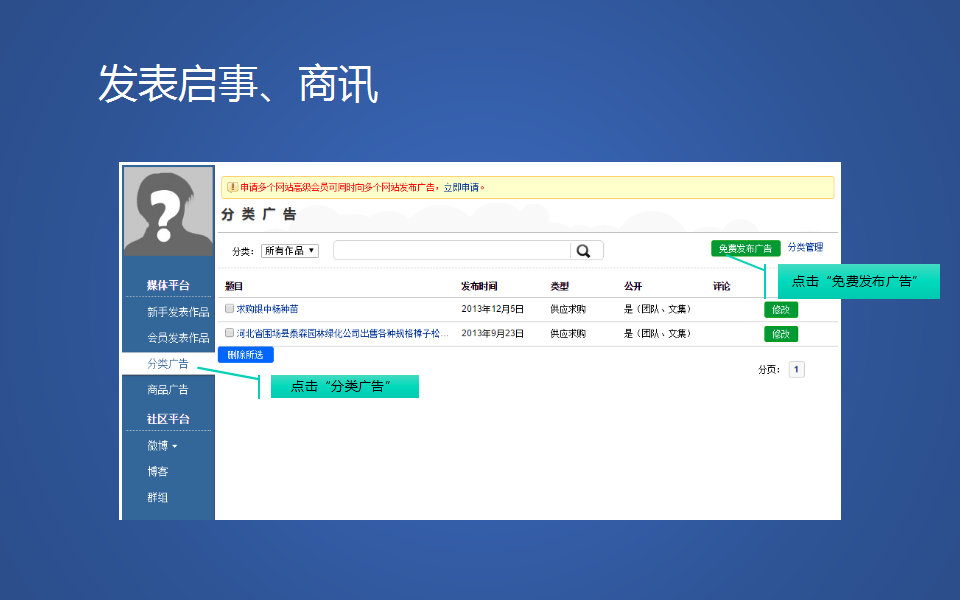Select 分类广告 in the sidebar
Viewport: 960px width, 600px height.
[x=168, y=364]
